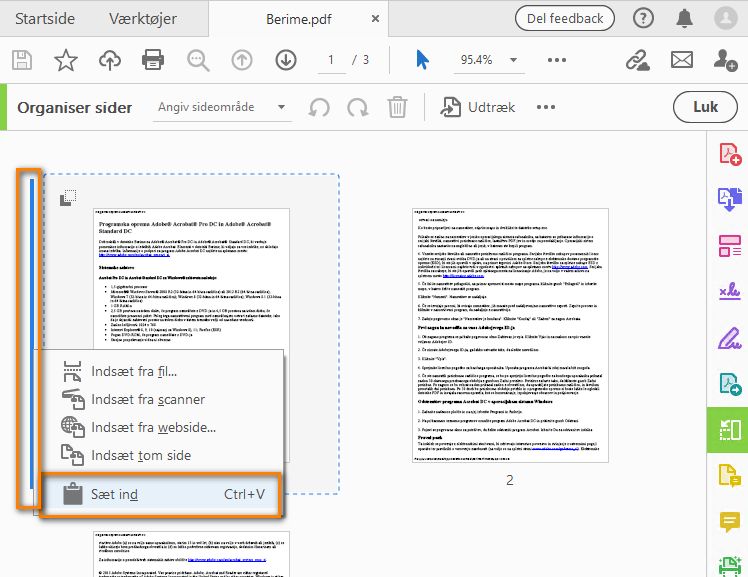Switch to the Værktøjer tab

click(x=143, y=19)
